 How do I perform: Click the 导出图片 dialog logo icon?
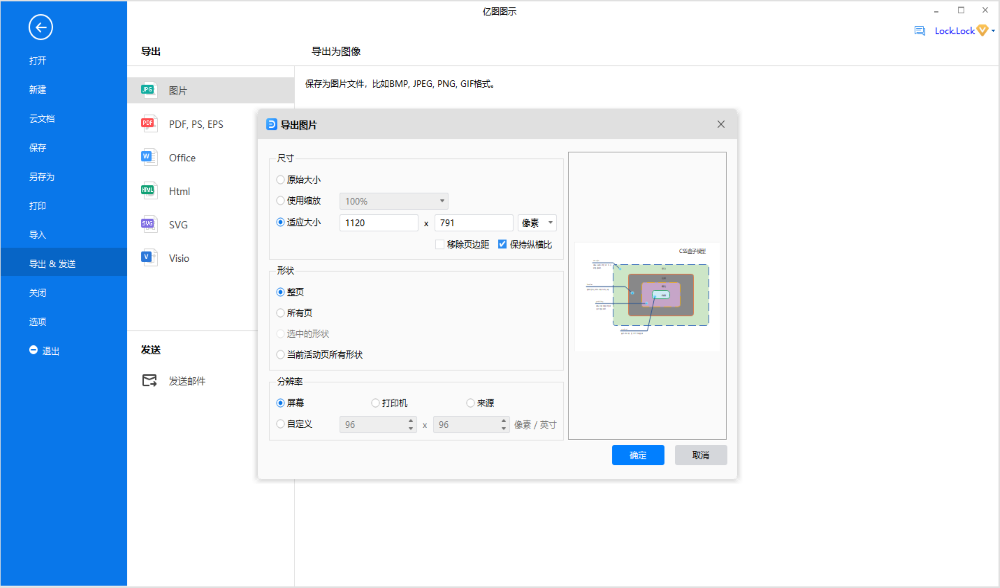pos(271,124)
